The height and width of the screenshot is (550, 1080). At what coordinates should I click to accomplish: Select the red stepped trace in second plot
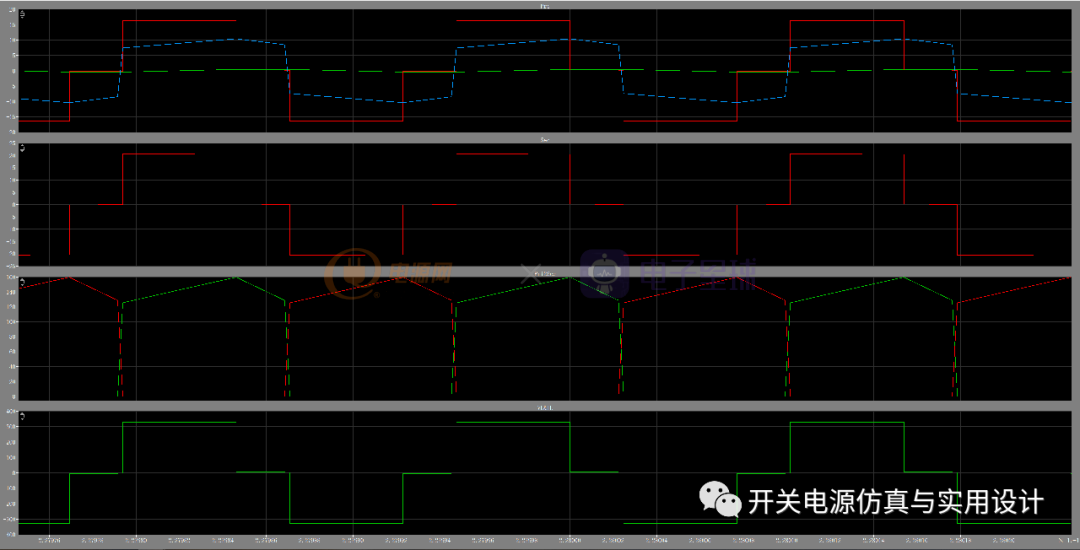click(160, 154)
